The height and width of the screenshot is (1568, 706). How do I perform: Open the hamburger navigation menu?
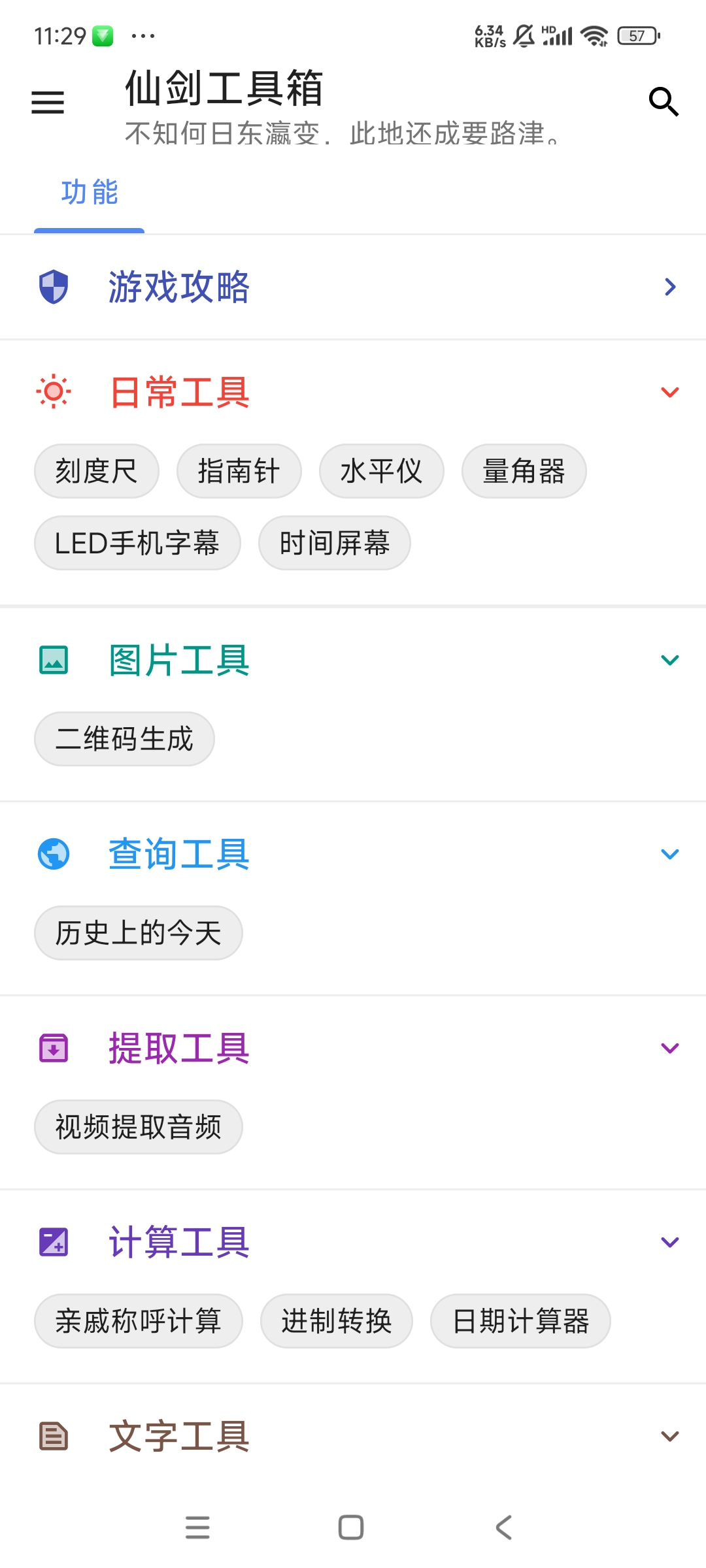[x=48, y=103]
